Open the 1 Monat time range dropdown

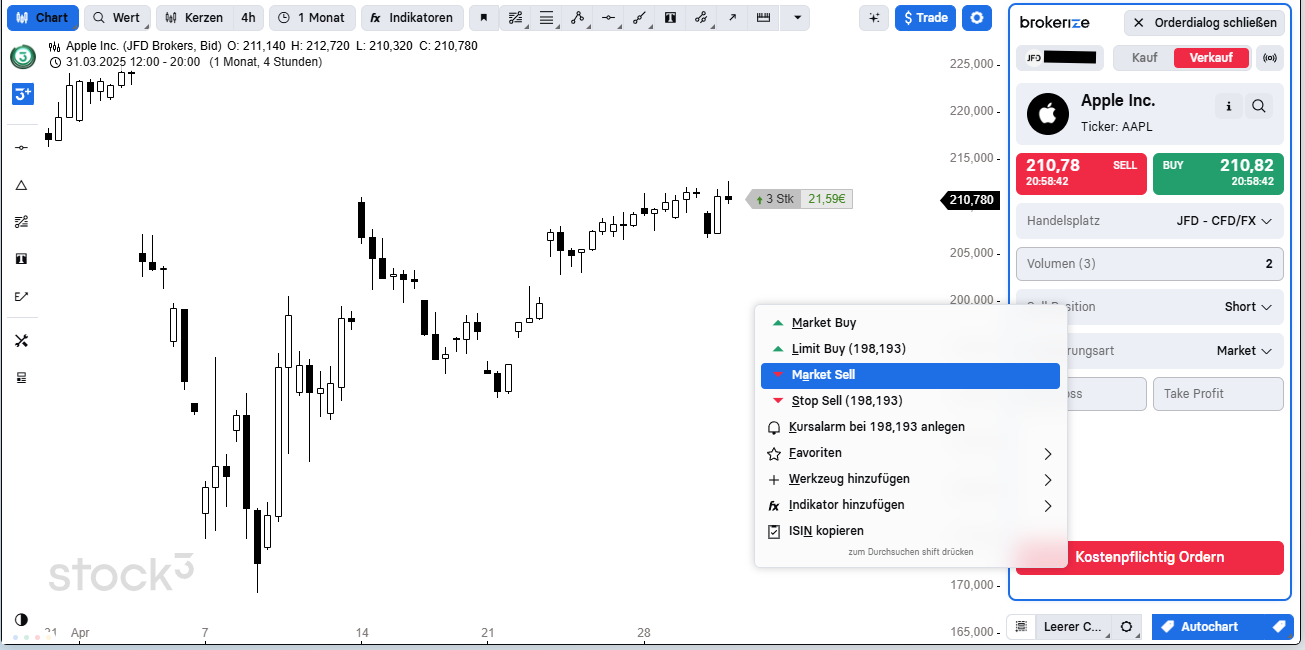point(311,18)
